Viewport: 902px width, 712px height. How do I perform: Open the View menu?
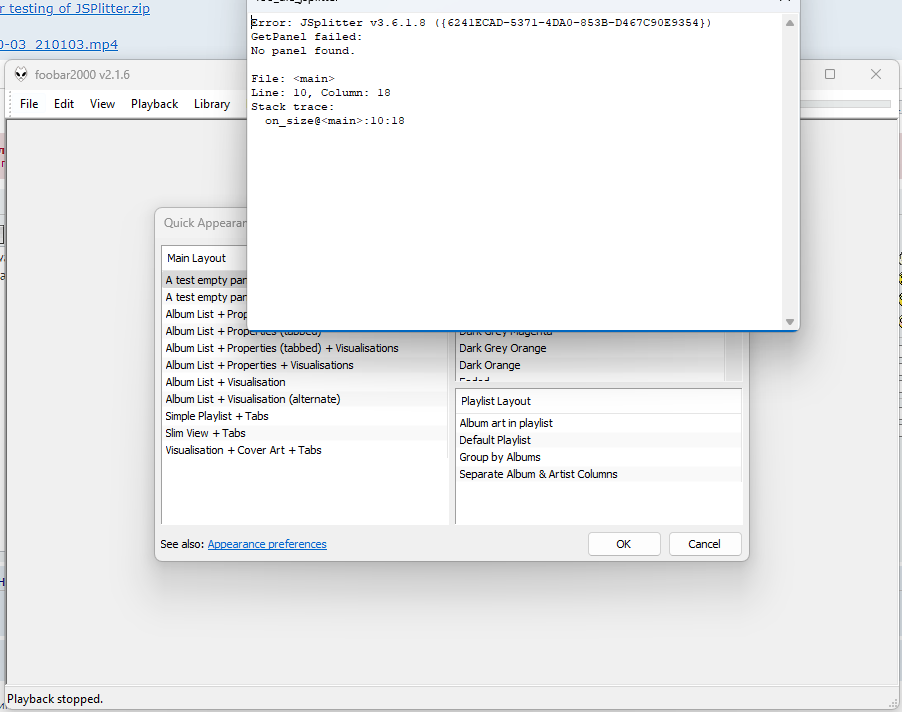(102, 104)
